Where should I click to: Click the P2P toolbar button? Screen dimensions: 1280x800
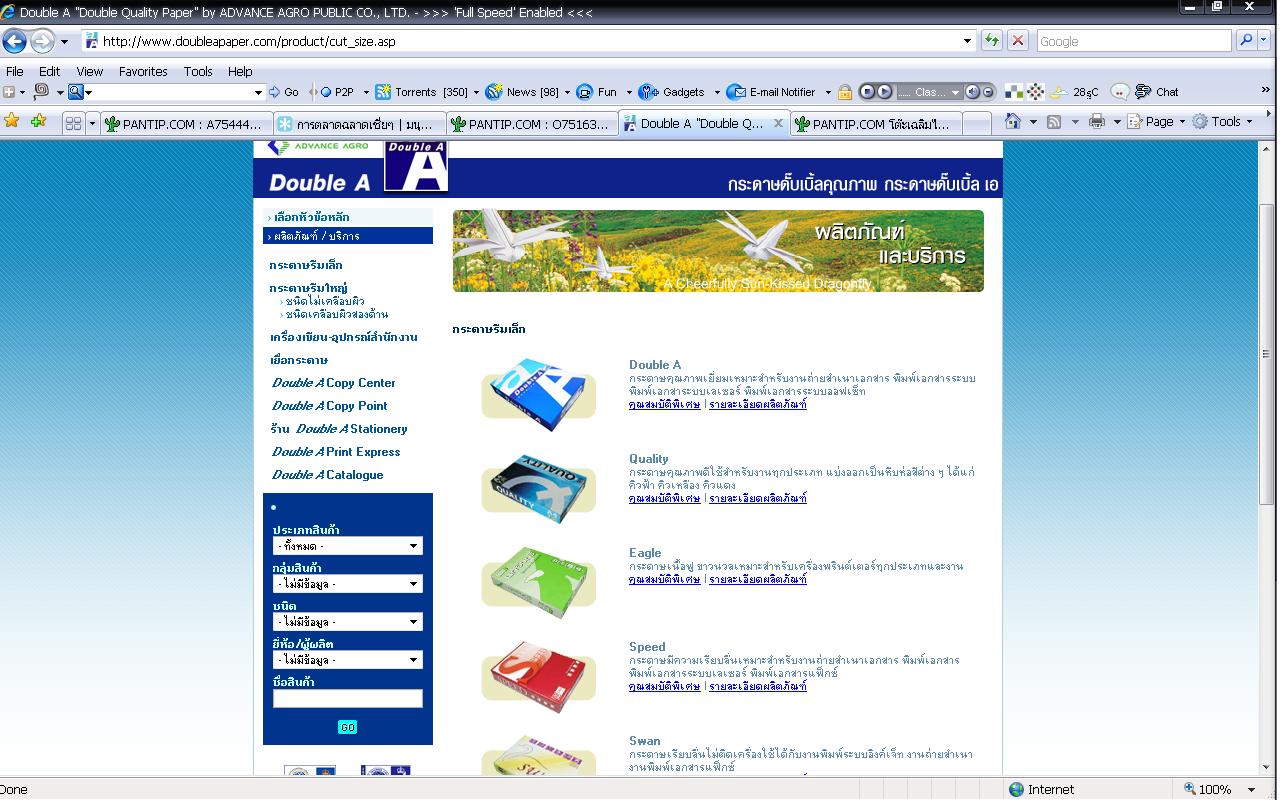click(x=337, y=92)
